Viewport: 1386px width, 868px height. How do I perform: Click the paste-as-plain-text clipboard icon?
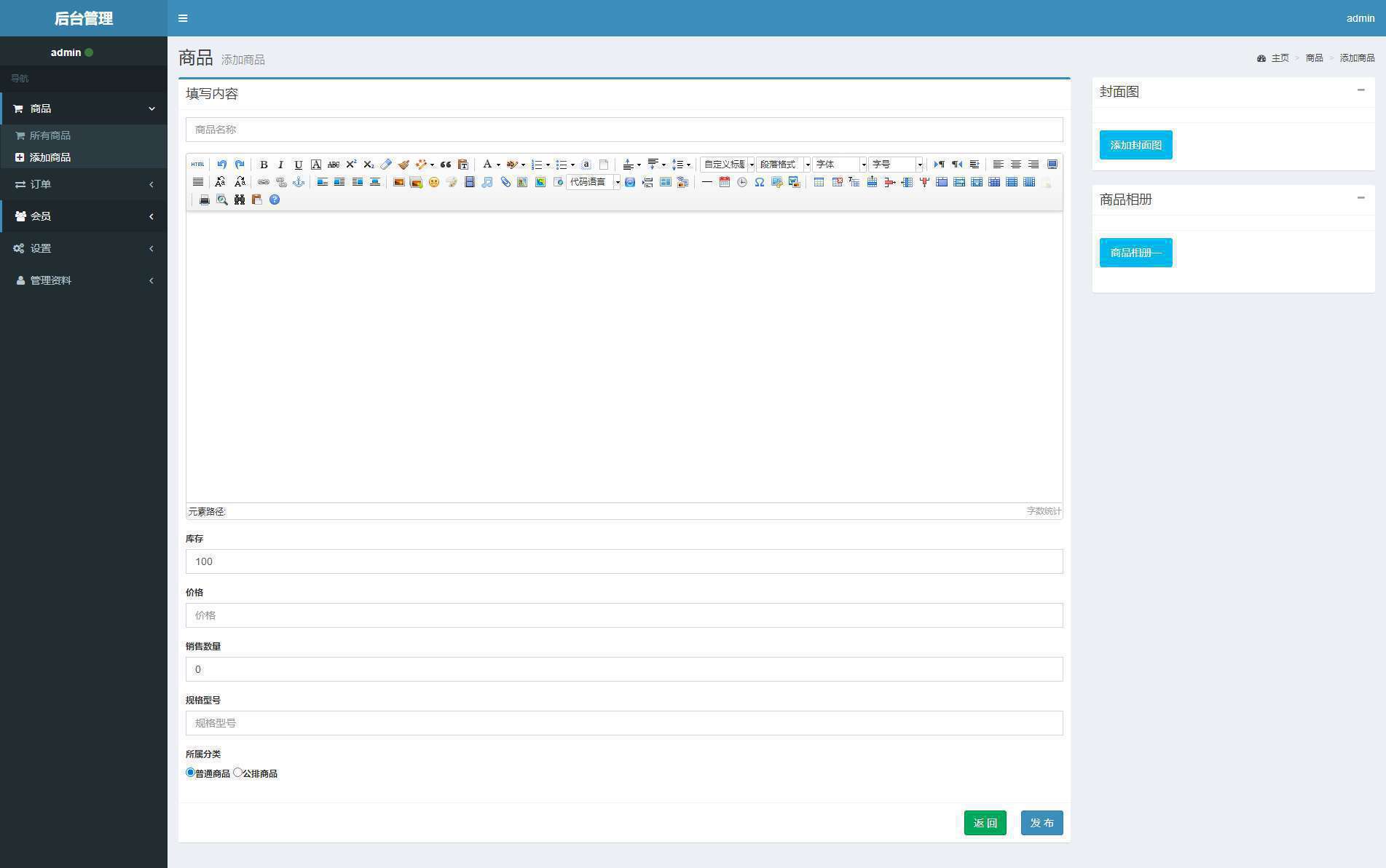462,165
